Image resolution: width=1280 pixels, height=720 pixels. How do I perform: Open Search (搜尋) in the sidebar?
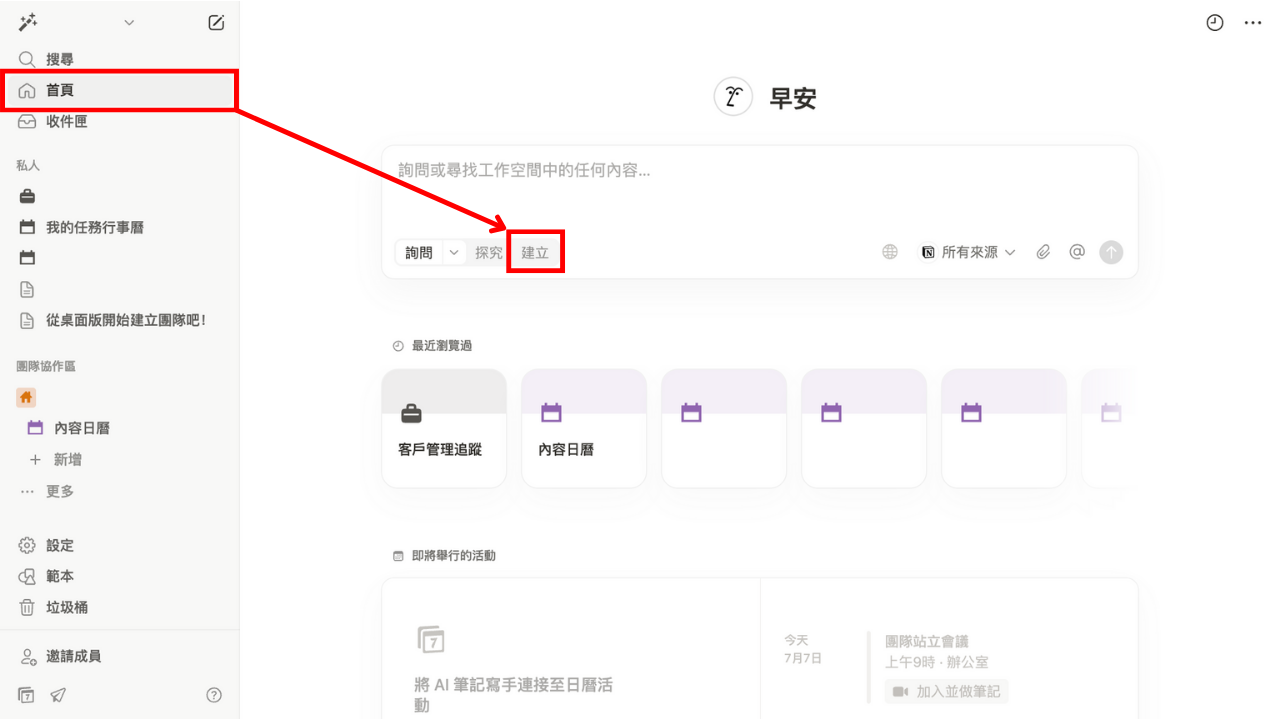tap(120, 60)
